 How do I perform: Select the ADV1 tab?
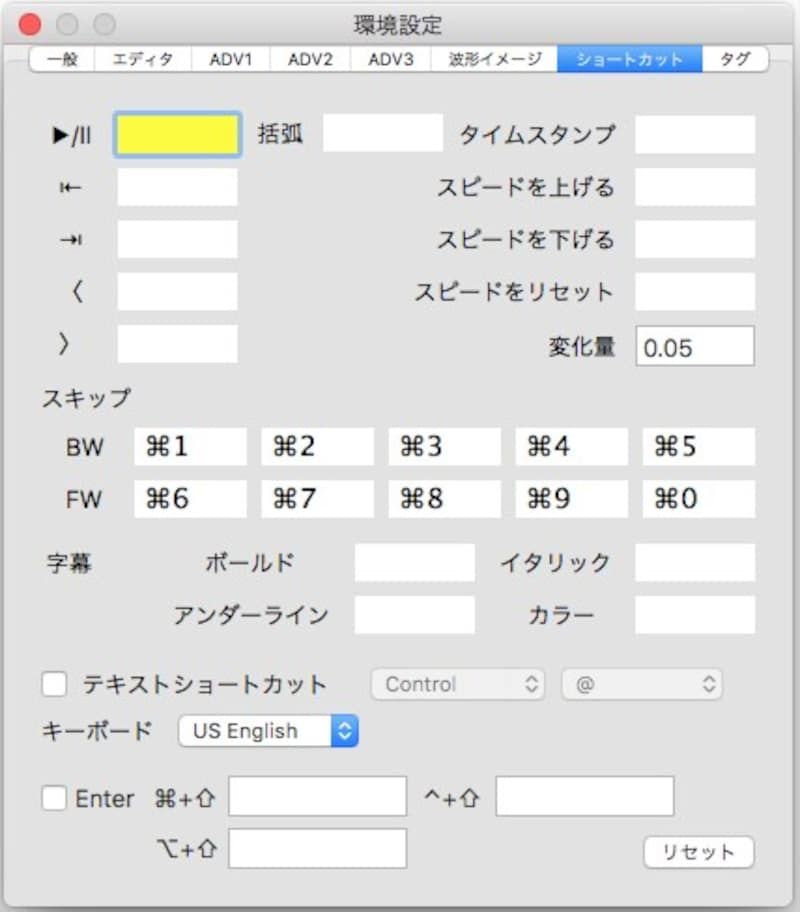[x=223, y=58]
